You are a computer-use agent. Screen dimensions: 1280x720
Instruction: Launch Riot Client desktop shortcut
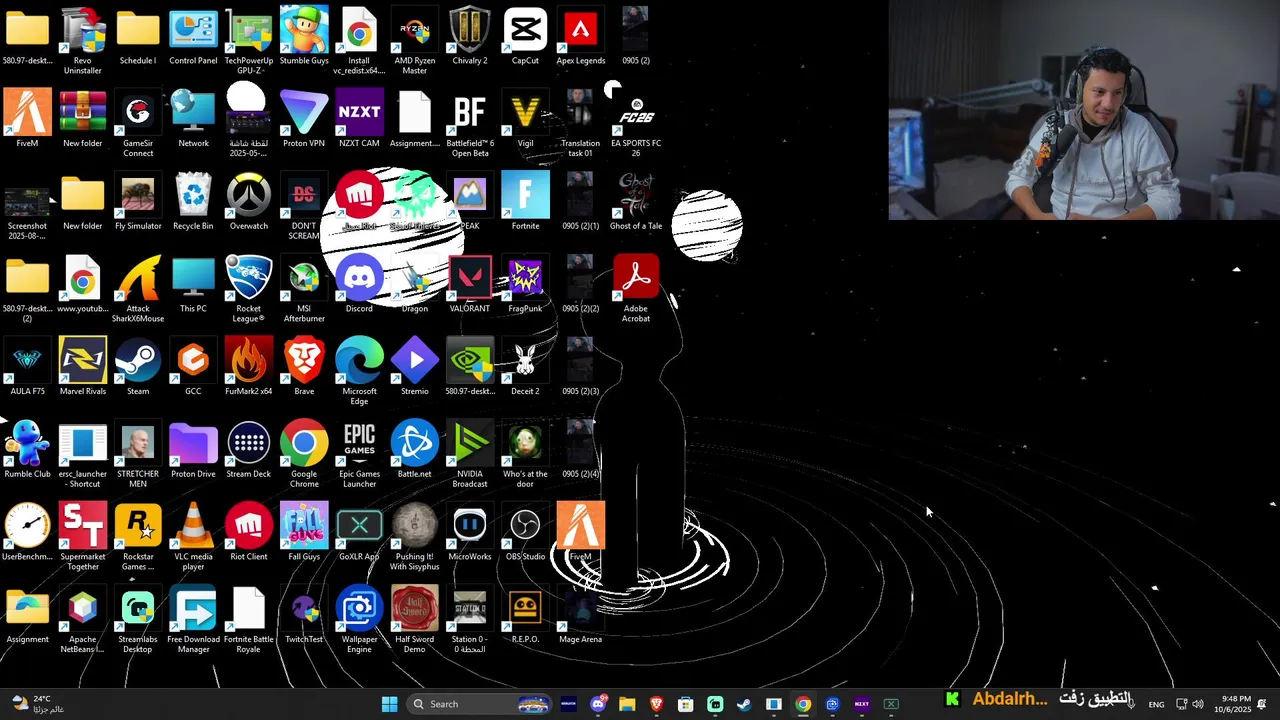point(248,533)
